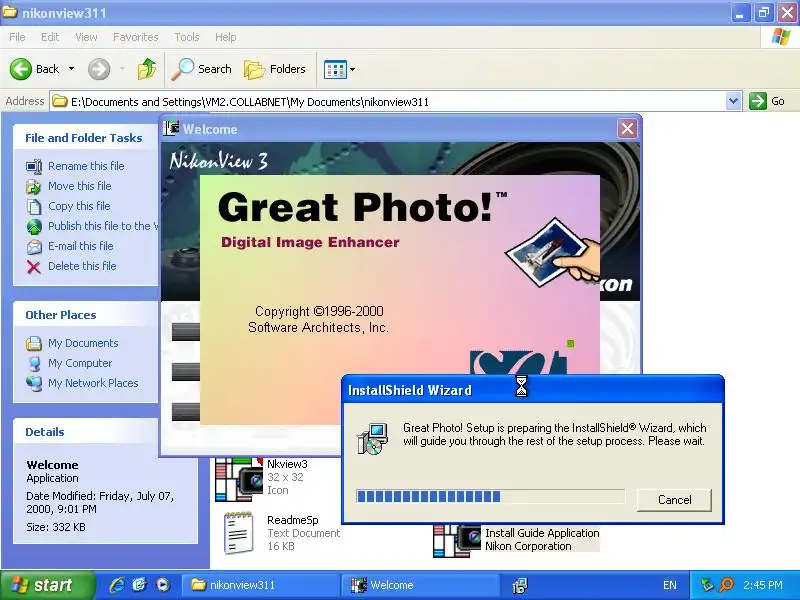This screenshot has height=600, width=800.
Task: Click the folder icon in Explorer title bar
Action: tap(10, 12)
